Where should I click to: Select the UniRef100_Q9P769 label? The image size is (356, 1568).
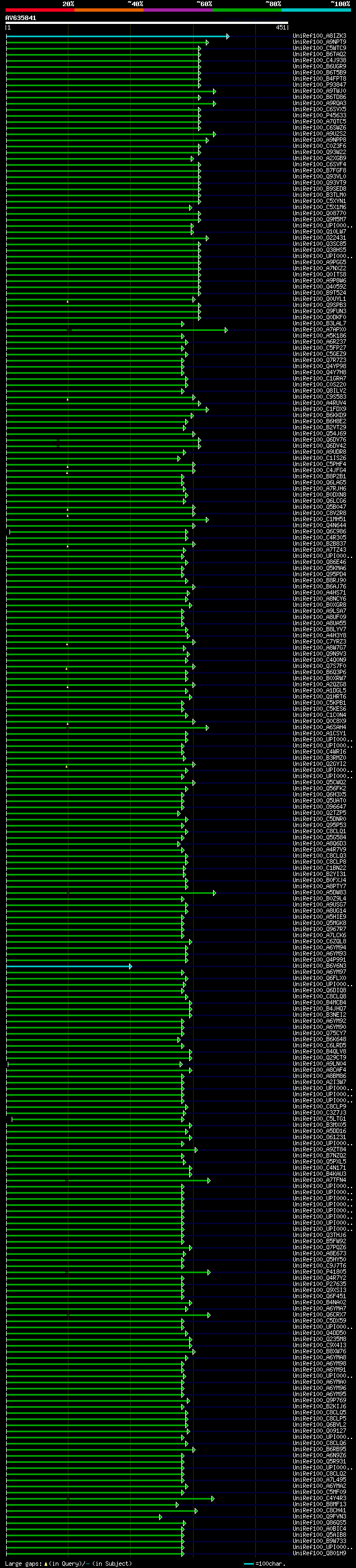(319, 1401)
